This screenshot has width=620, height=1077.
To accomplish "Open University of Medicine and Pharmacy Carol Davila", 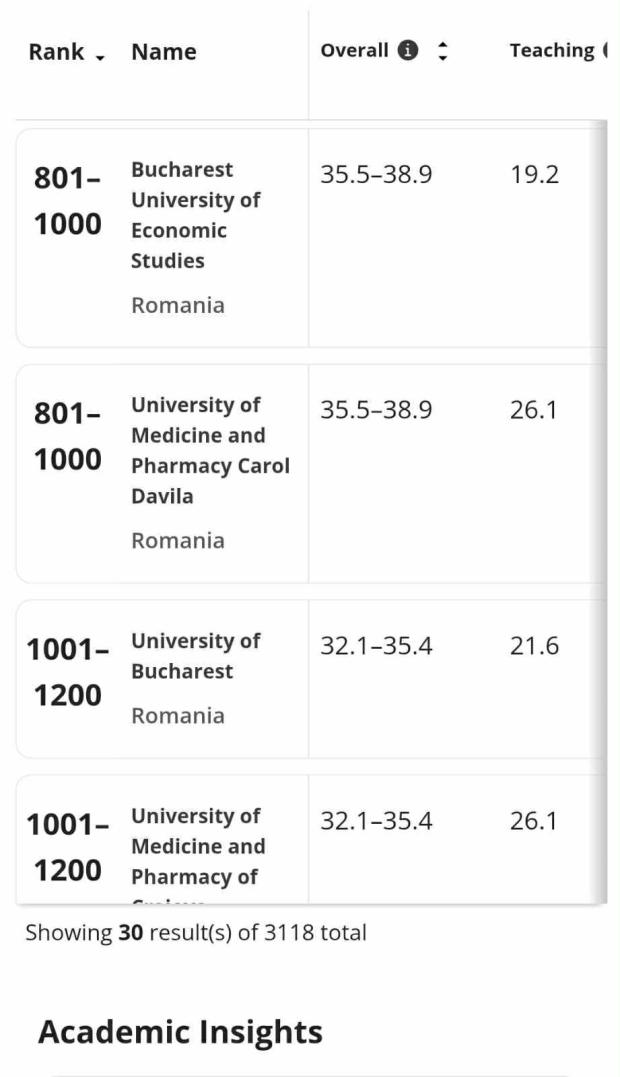I will tap(210, 450).
